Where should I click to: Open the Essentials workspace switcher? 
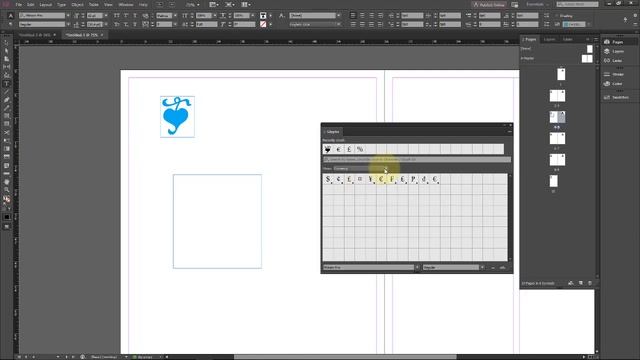538,4
